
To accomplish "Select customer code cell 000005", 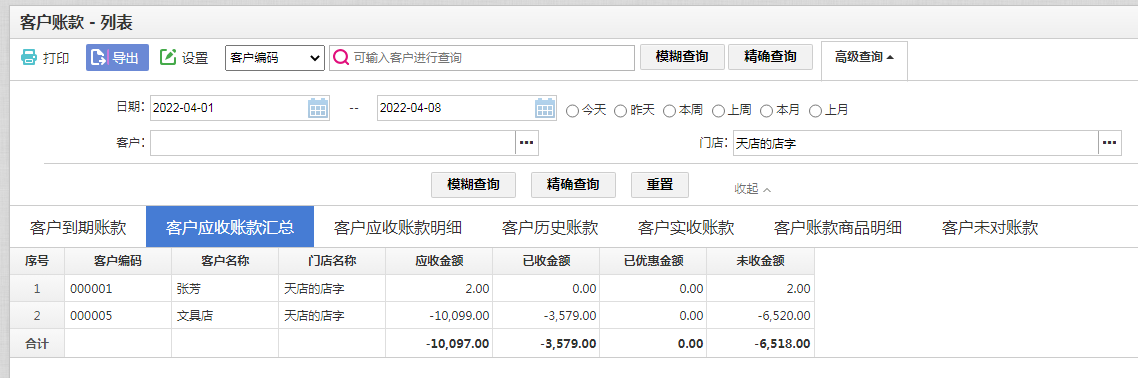I will [x=118, y=316].
